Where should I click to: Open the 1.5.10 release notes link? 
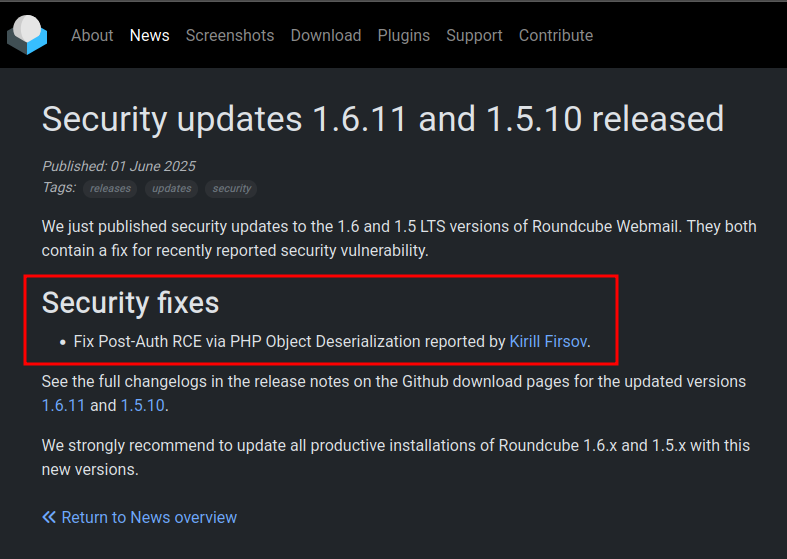click(142, 405)
